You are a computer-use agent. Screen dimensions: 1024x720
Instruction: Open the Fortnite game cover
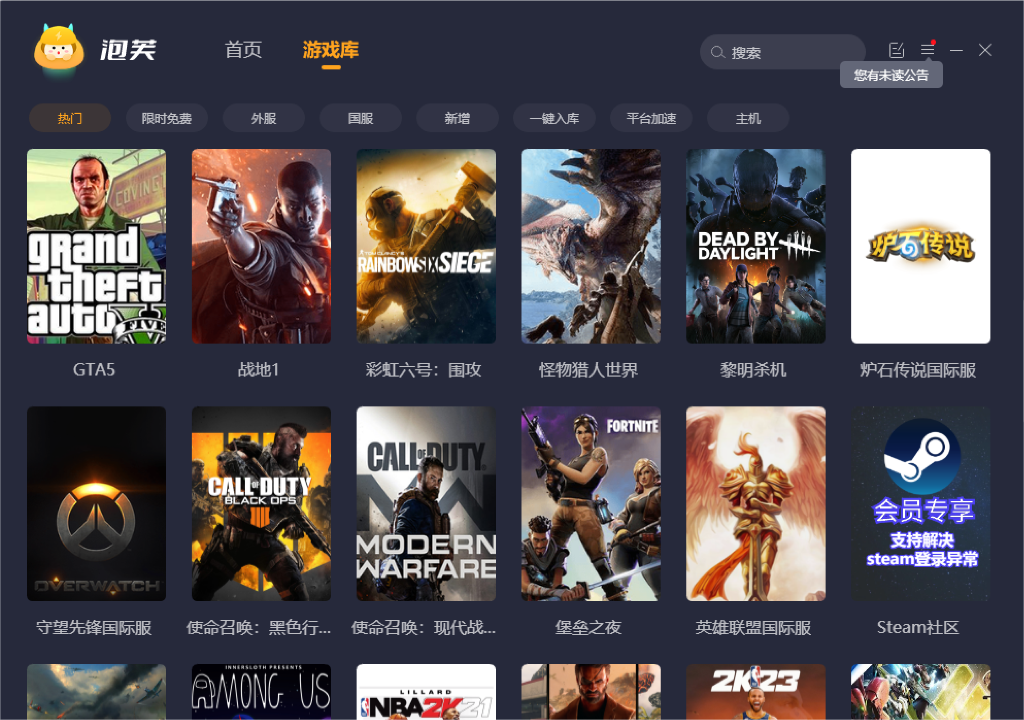[x=591, y=504]
